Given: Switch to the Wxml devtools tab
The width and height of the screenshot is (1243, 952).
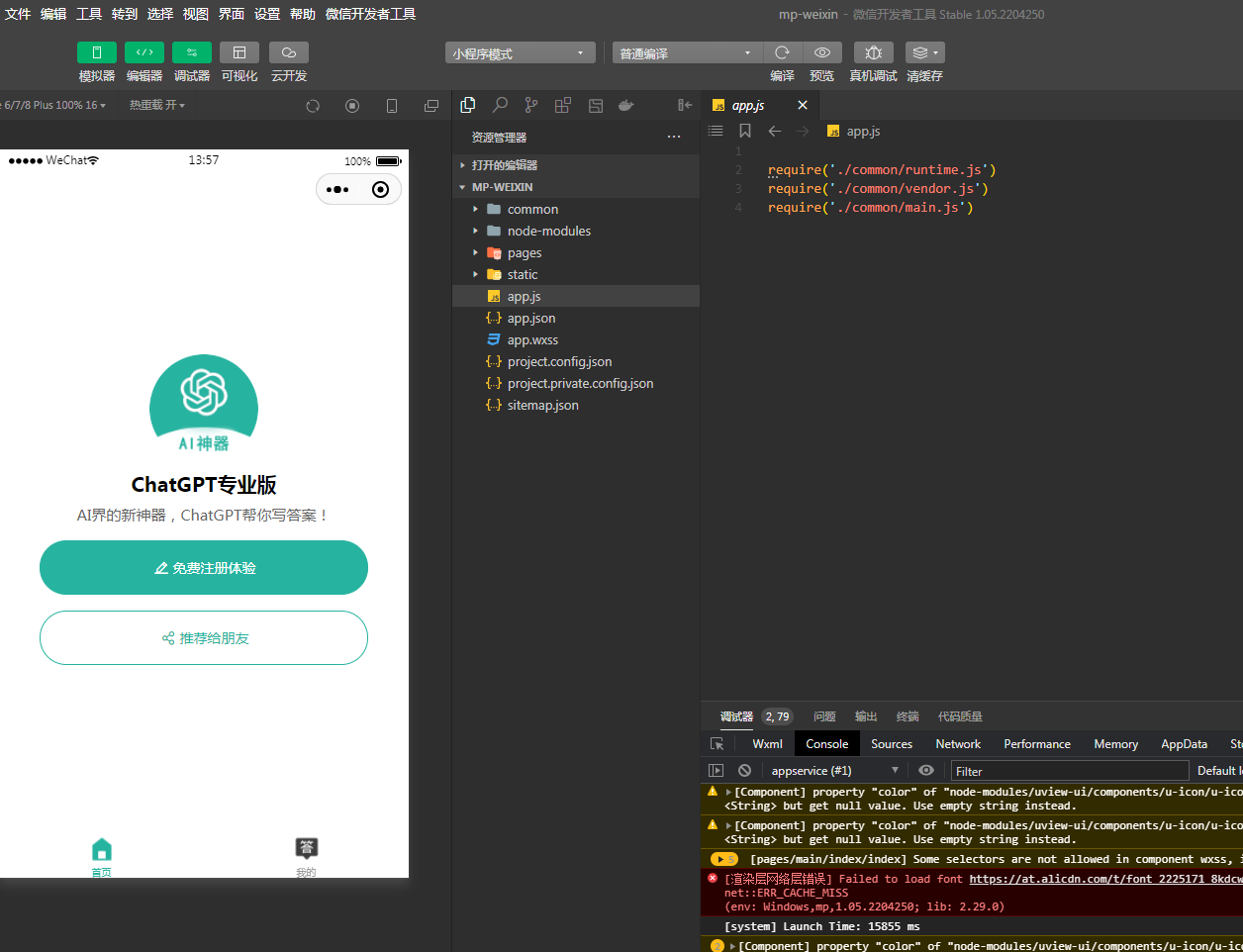Looking at the screenshot, I should click(x=767, y=744).
